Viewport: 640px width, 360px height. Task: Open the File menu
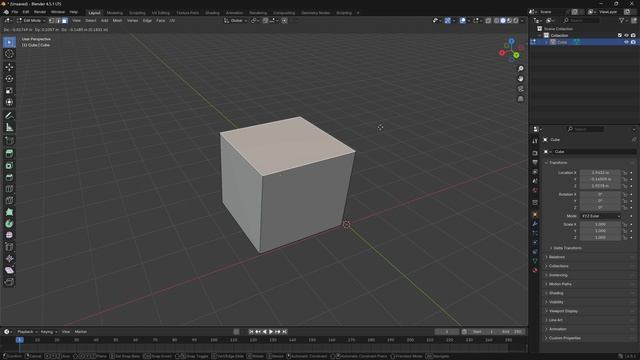pos(15,12)
